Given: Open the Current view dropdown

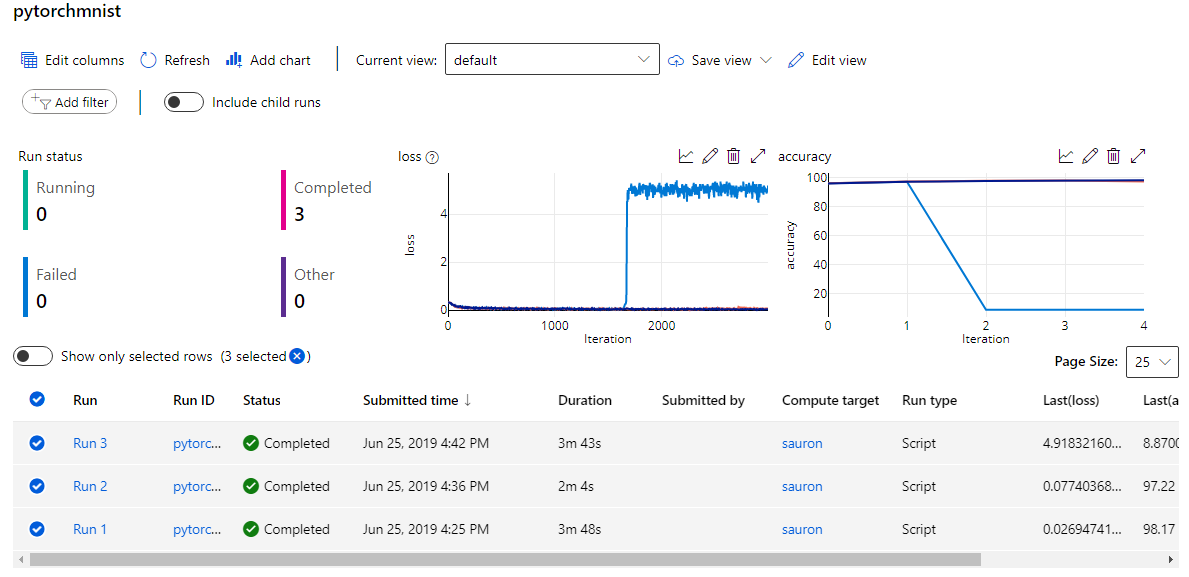Looking at the screenshot, I should pyautogui.click(x=552, y=60).
